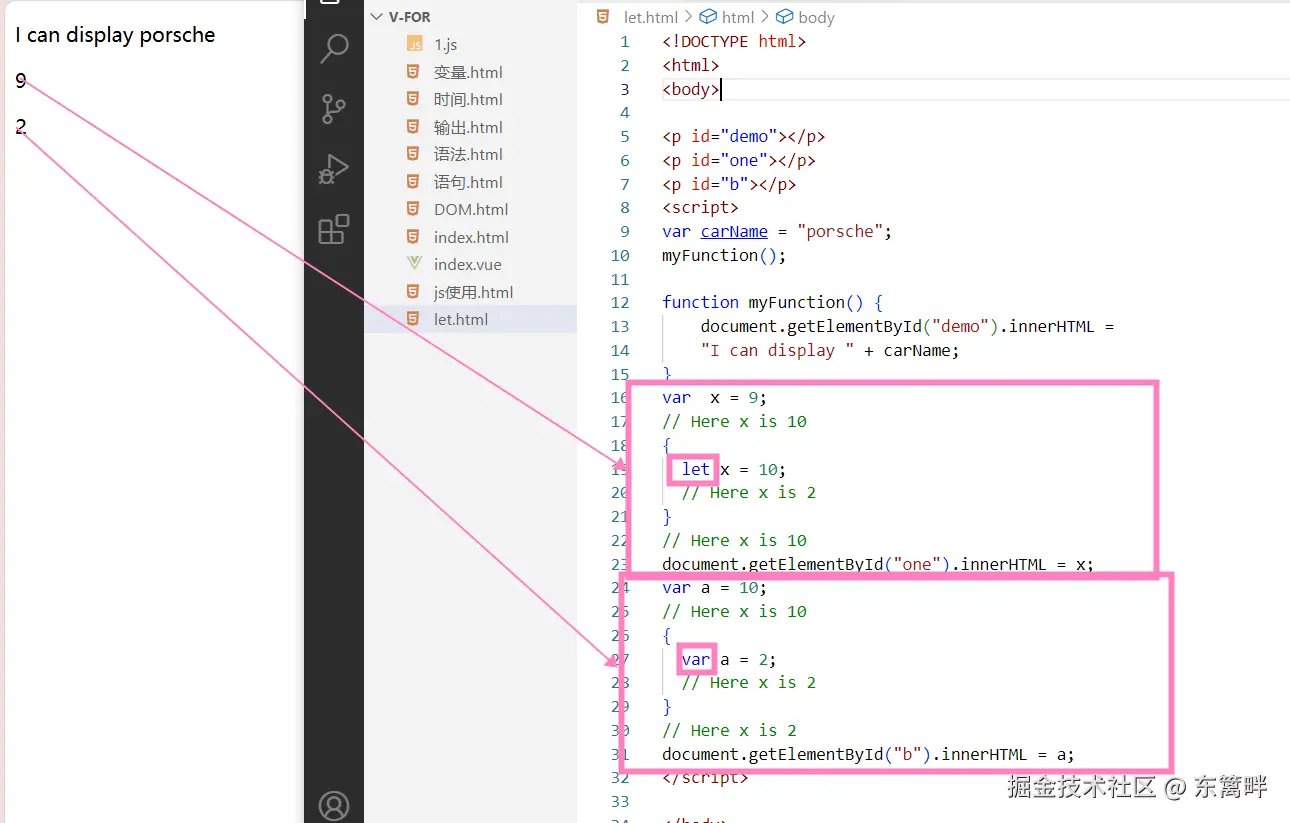
Task: Open the Extensions view
Action: tap(334, 230)
